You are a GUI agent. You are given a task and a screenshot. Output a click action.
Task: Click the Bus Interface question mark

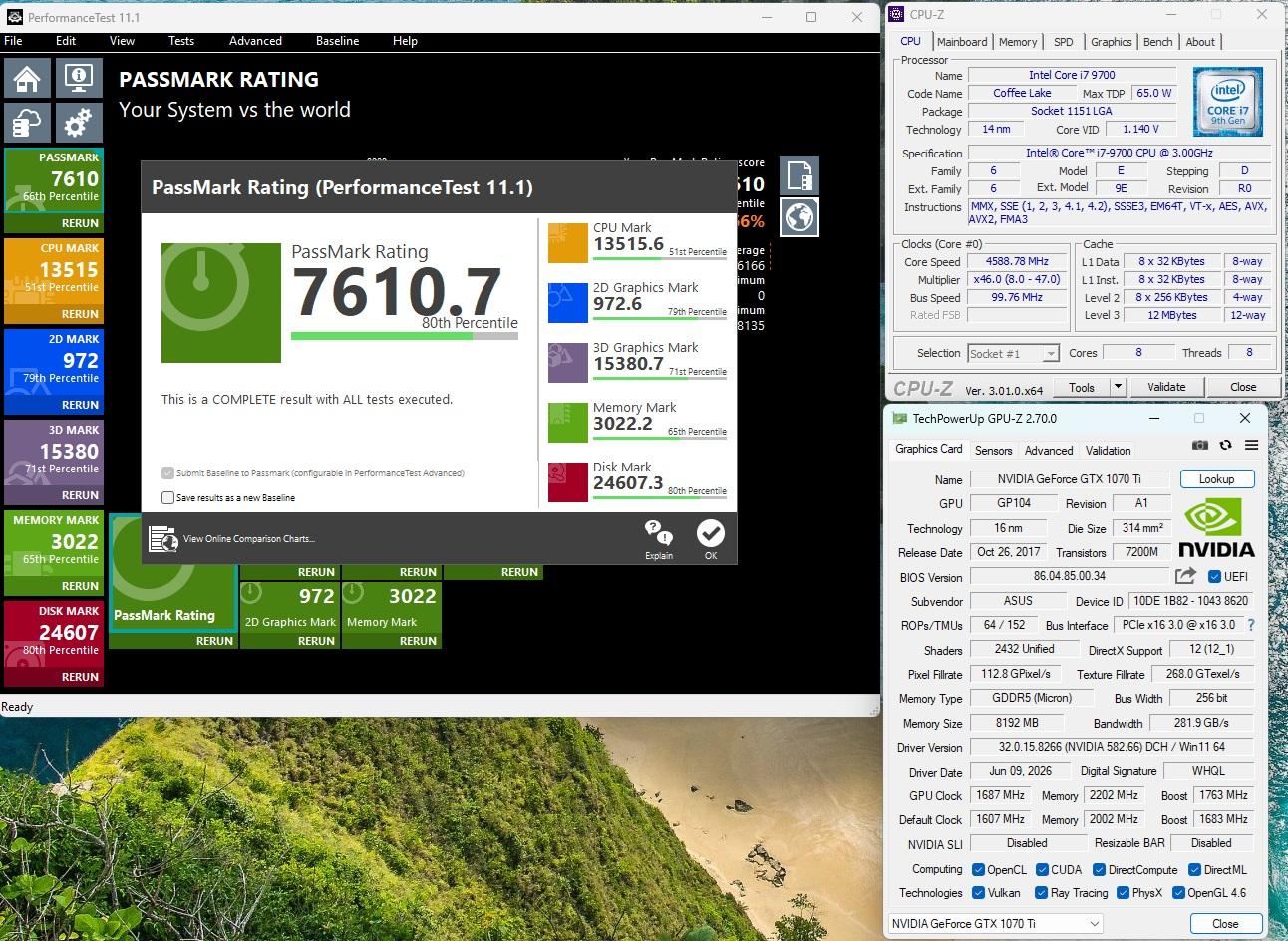pos(1251,625)
